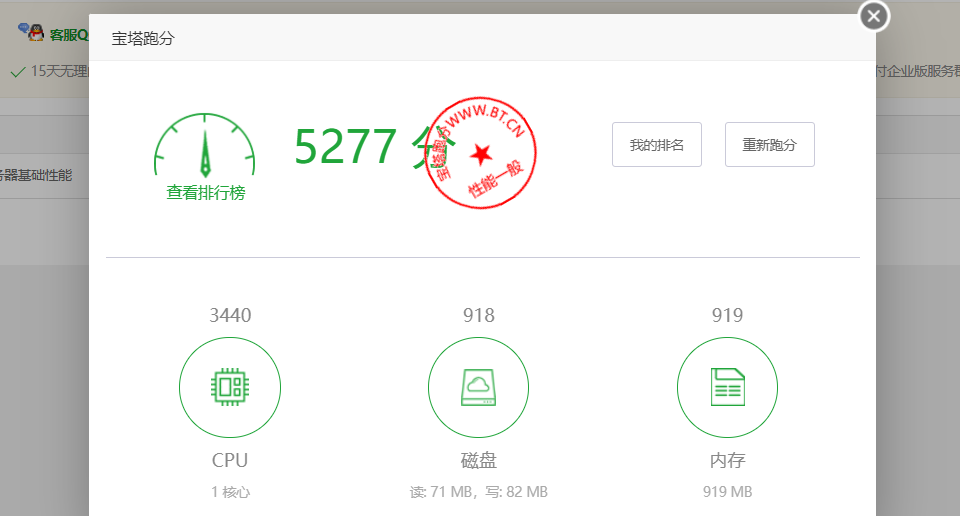960x516 pixels.
Task: Close the 宝塔跑分 dialog
Action: 874,17
